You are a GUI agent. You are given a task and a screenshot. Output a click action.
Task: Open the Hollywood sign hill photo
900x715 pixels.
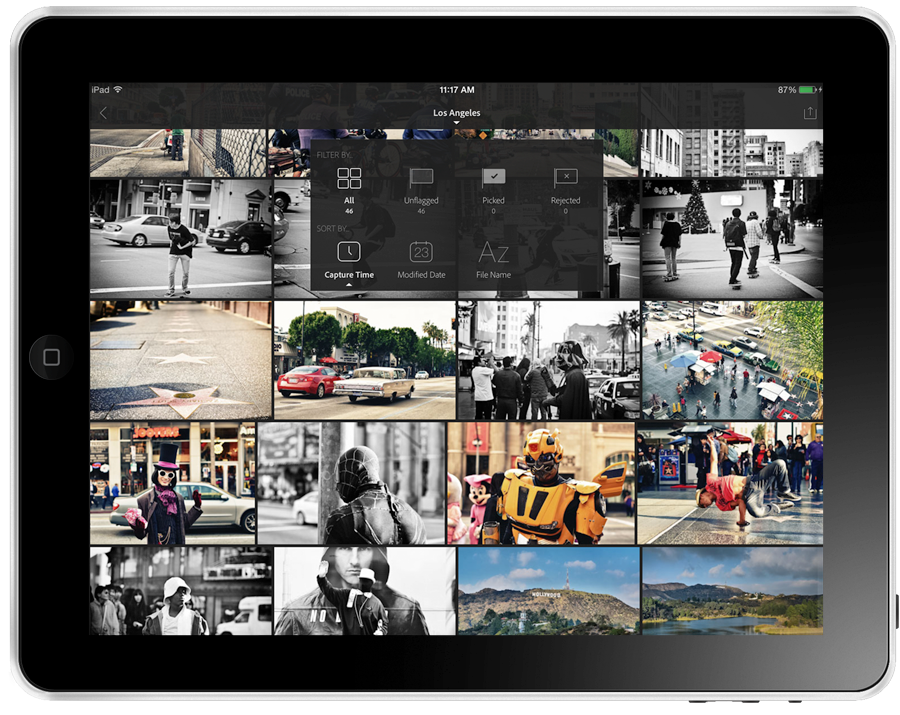pos(549,590)
